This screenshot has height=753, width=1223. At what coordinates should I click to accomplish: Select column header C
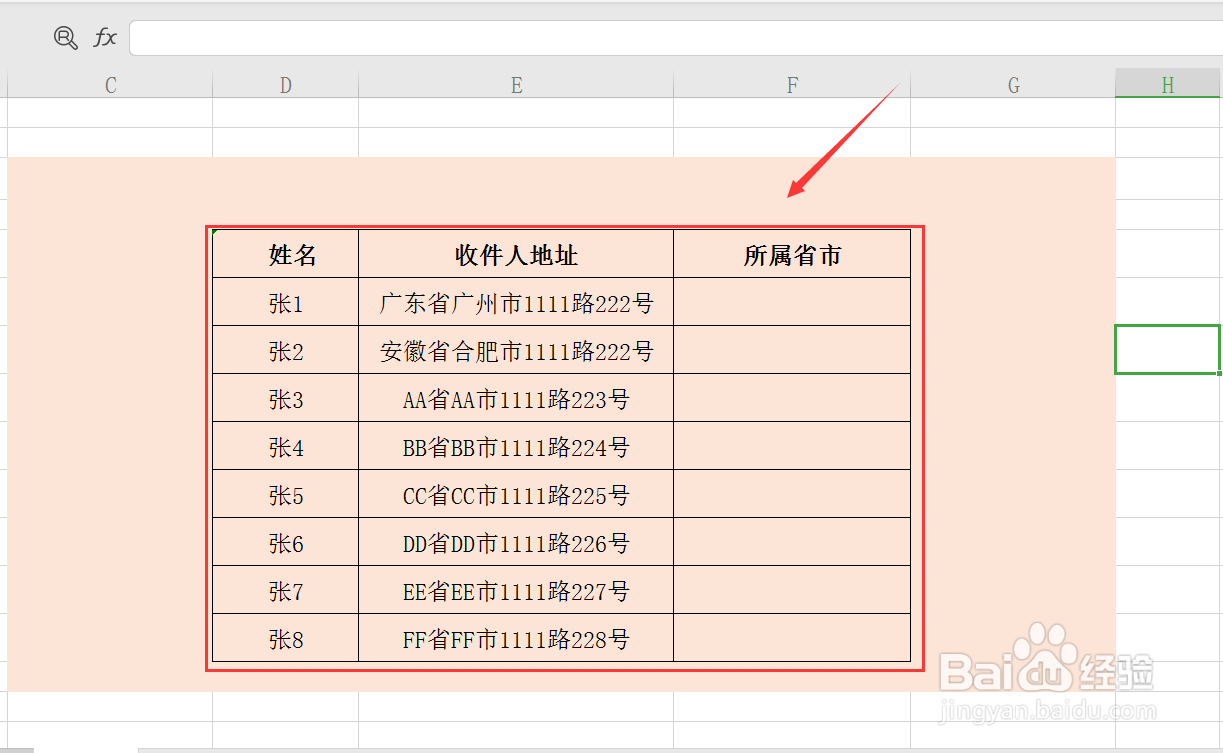(109, 85)
